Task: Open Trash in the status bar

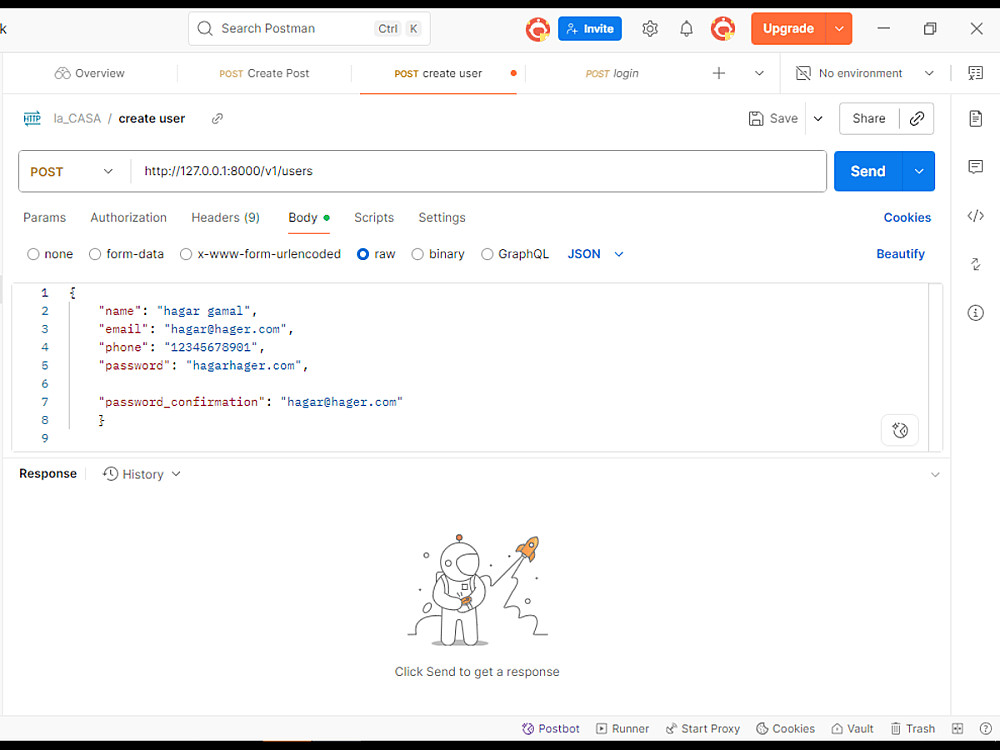Action: (913, 728)
